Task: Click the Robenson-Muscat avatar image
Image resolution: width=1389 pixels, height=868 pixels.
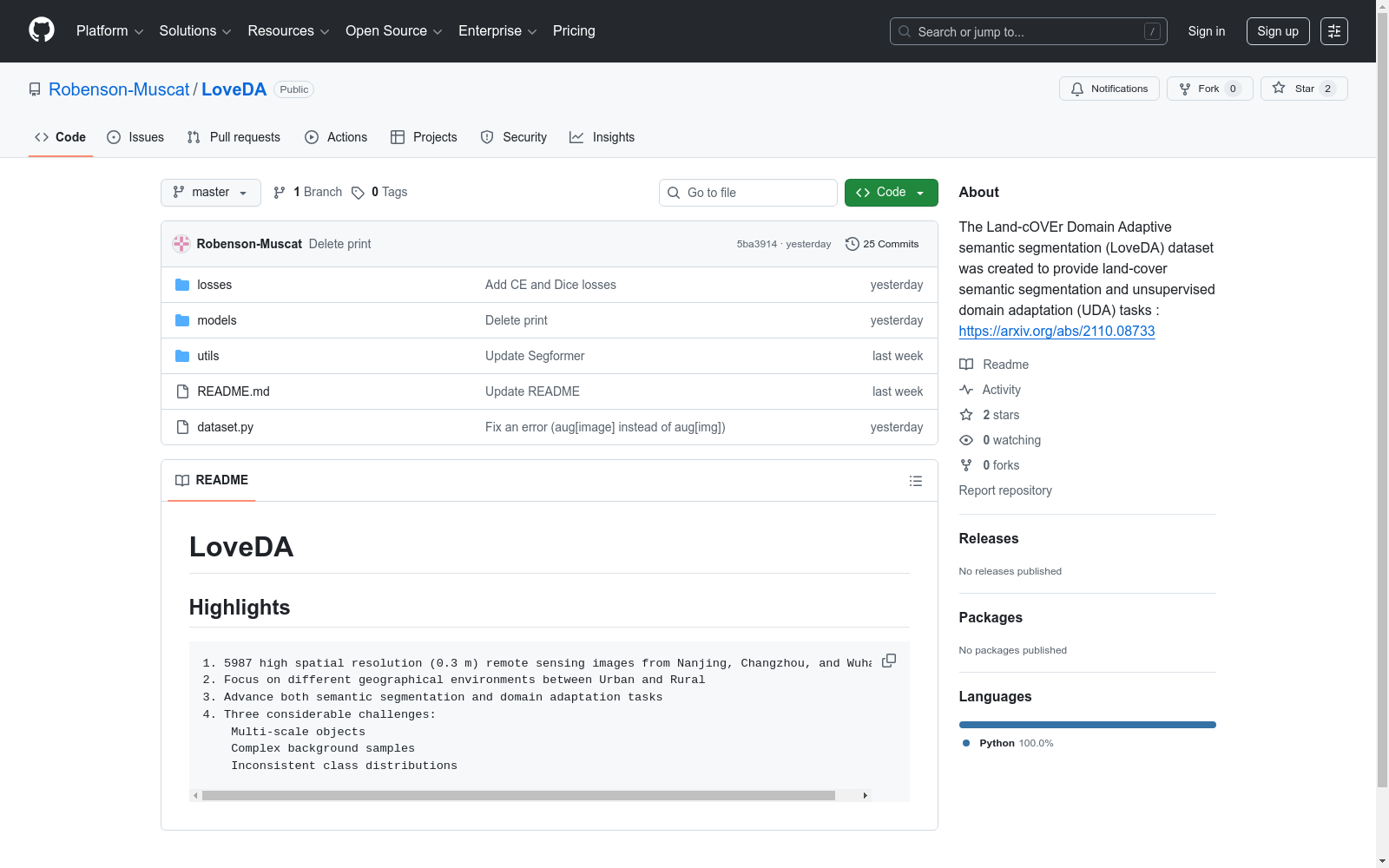Action: pyautogui.click(x=181, y=244)
